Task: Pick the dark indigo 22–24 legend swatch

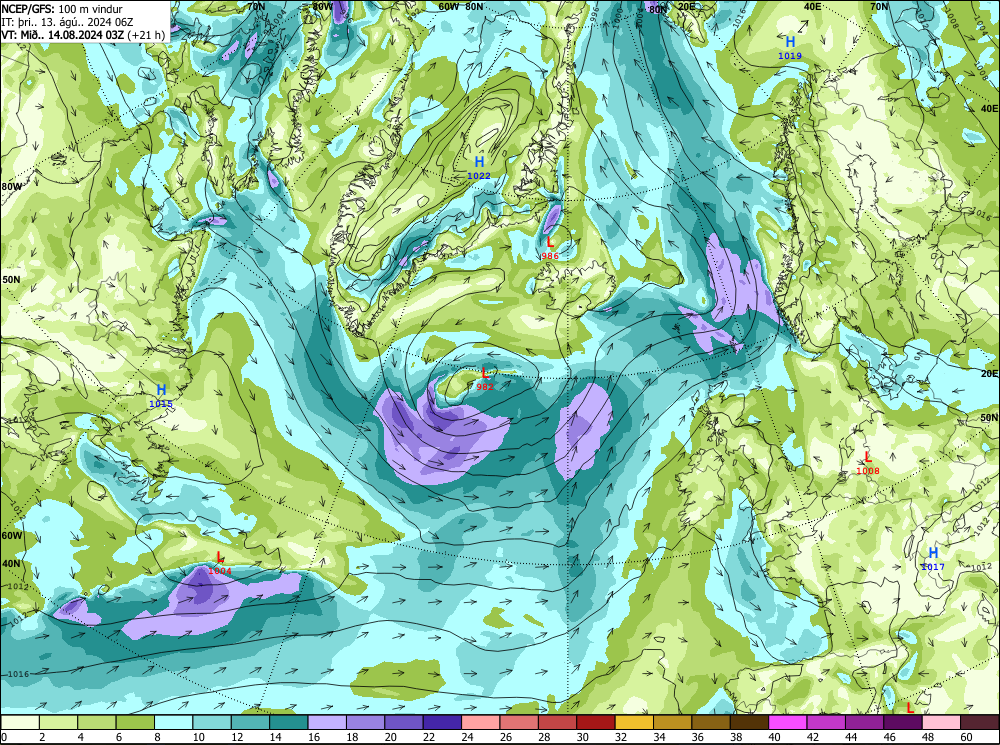Action: 443,722
